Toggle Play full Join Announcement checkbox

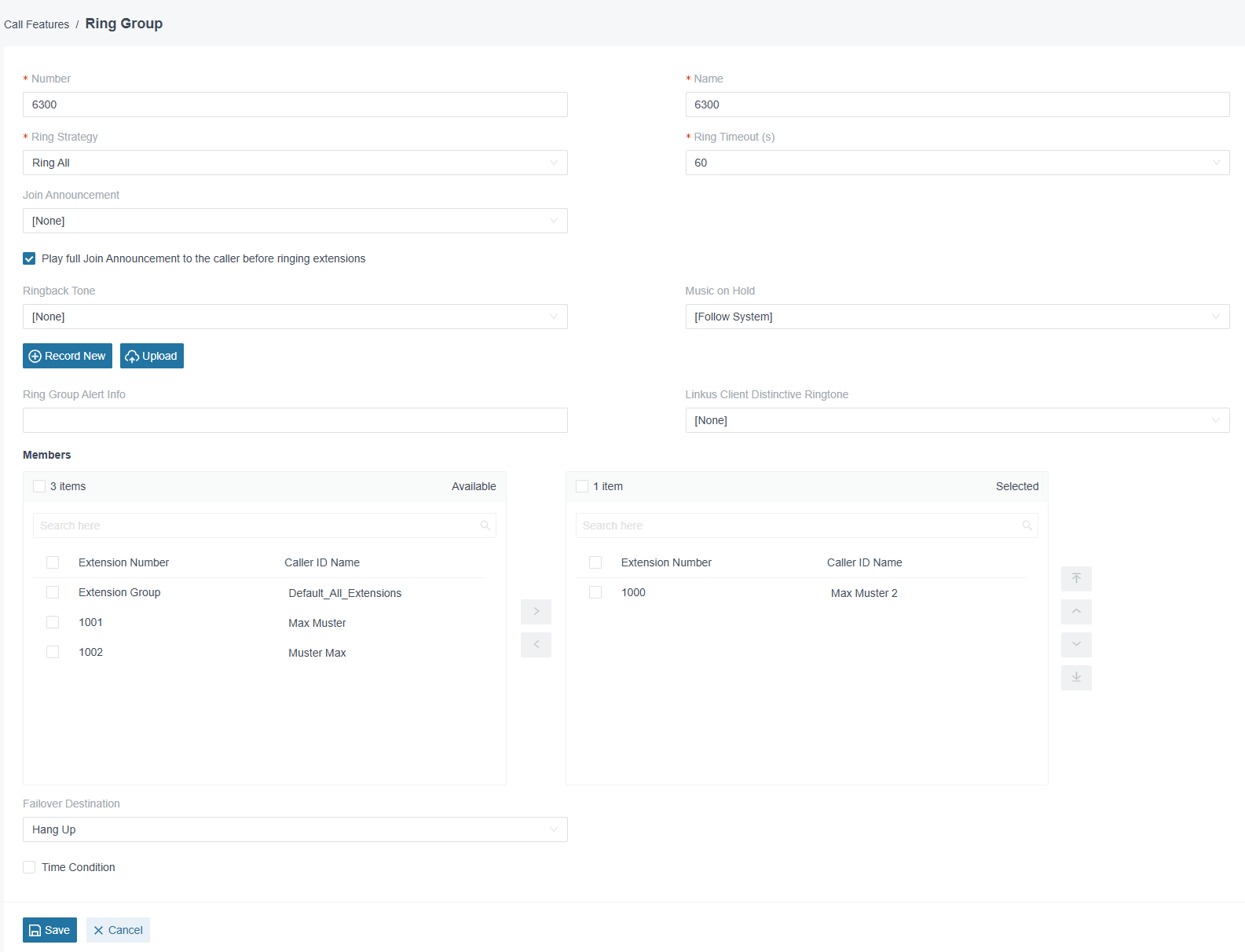pyautogui.click(x=29, y=258)
